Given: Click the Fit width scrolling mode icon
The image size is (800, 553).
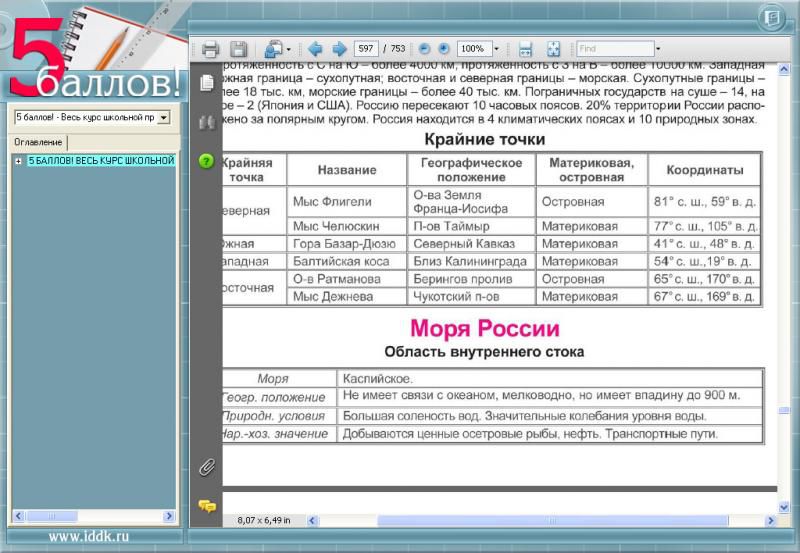Looking at the screenshot, I should click(525, 49).
